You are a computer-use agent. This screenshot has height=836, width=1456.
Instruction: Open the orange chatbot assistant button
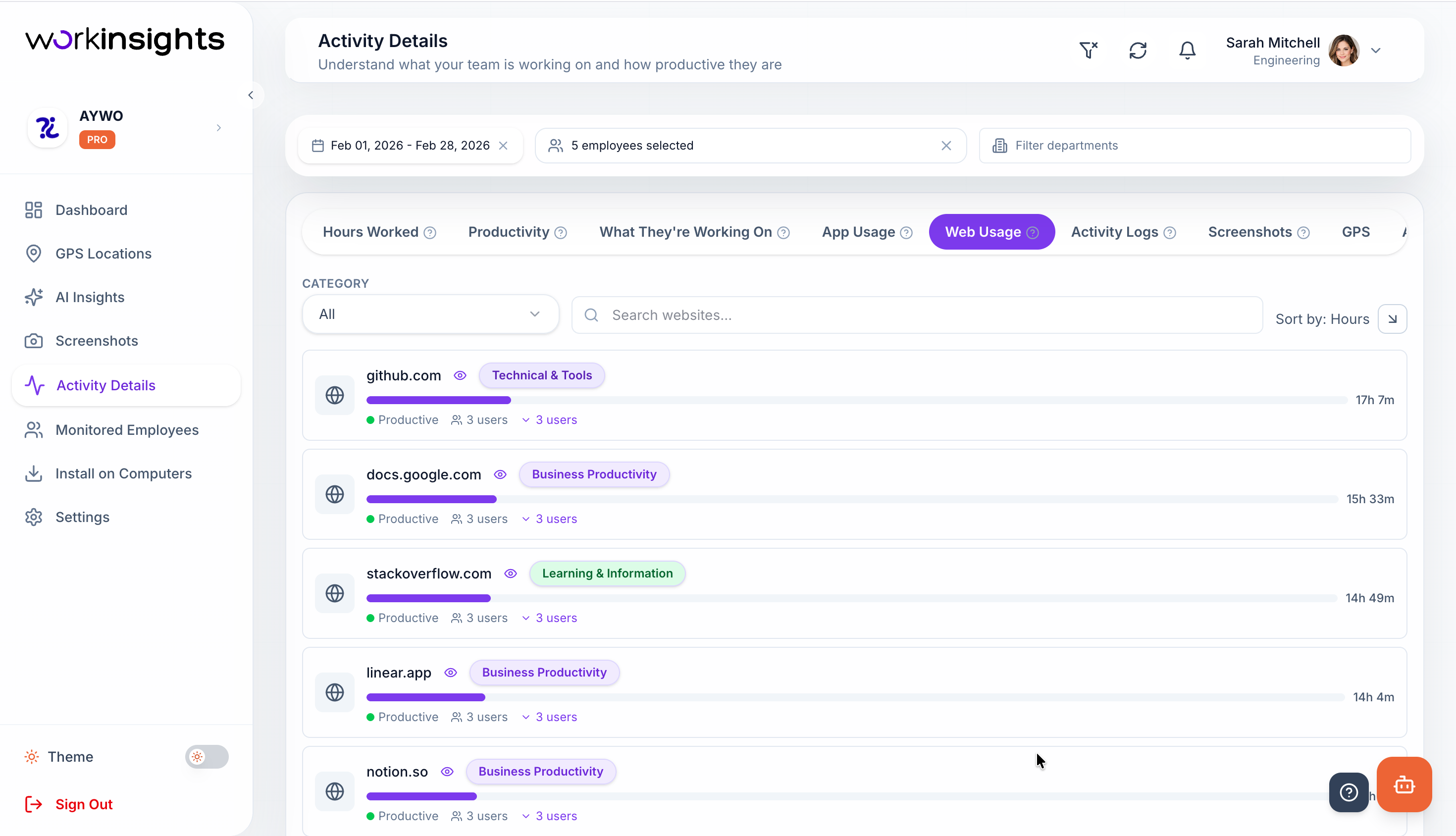[x=1404, y=784]
